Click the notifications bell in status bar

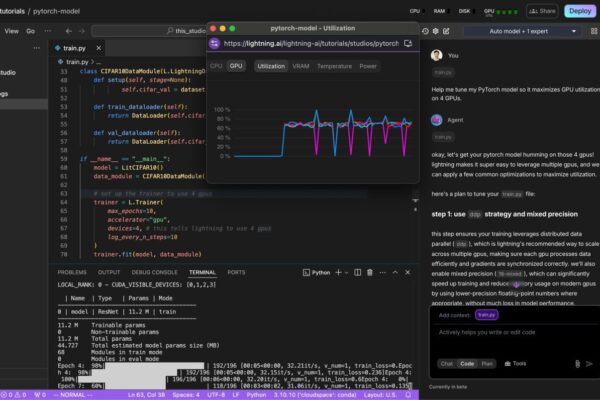coord(408,395)
